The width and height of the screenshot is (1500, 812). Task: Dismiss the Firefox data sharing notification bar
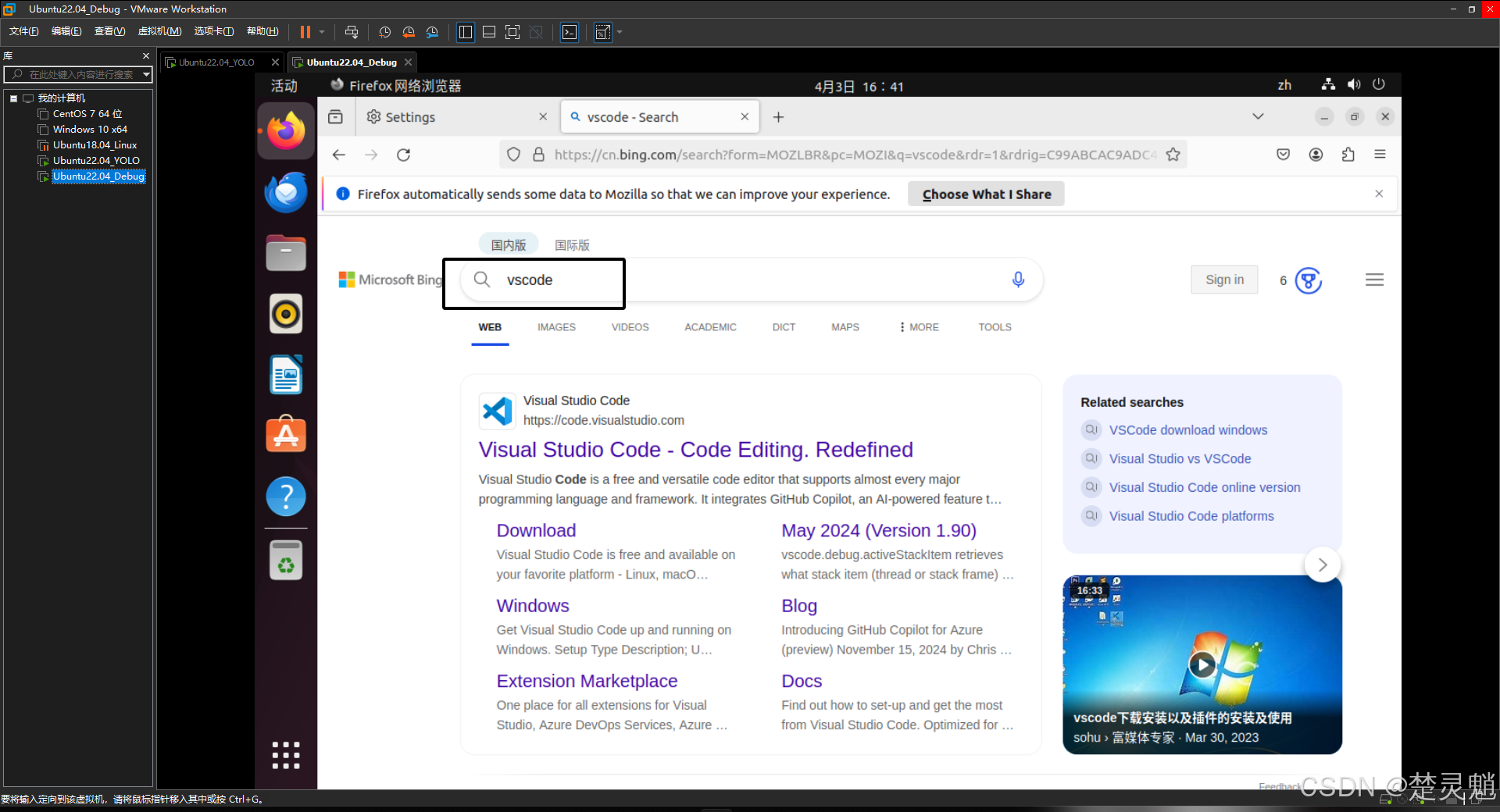tap(1379, 194)
